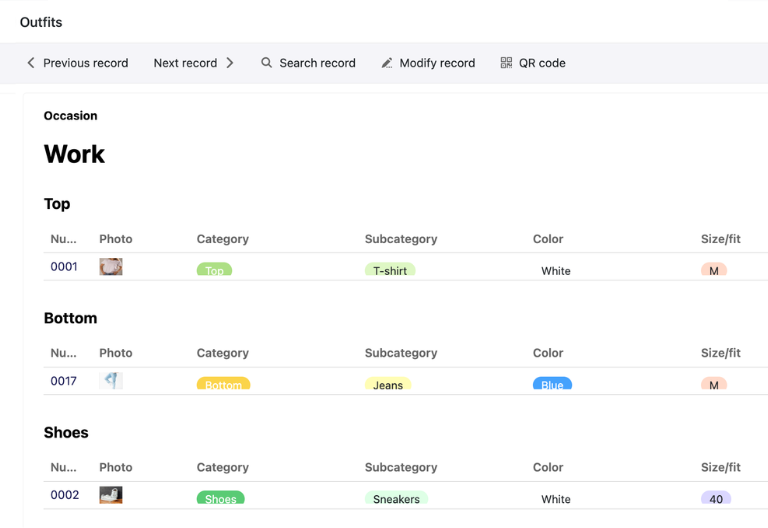This screenshot has height=528, width=768.
Task: Click the Subcategory column header in Top table
Action: 401,239
